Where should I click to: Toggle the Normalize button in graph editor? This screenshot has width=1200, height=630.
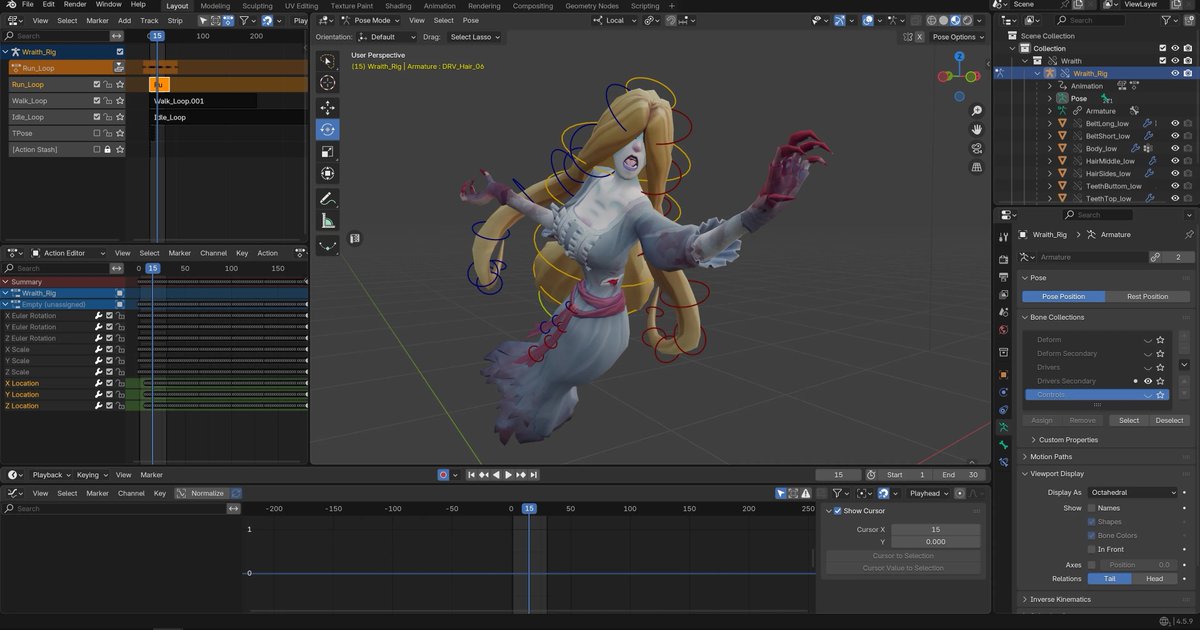click(202, 493)
